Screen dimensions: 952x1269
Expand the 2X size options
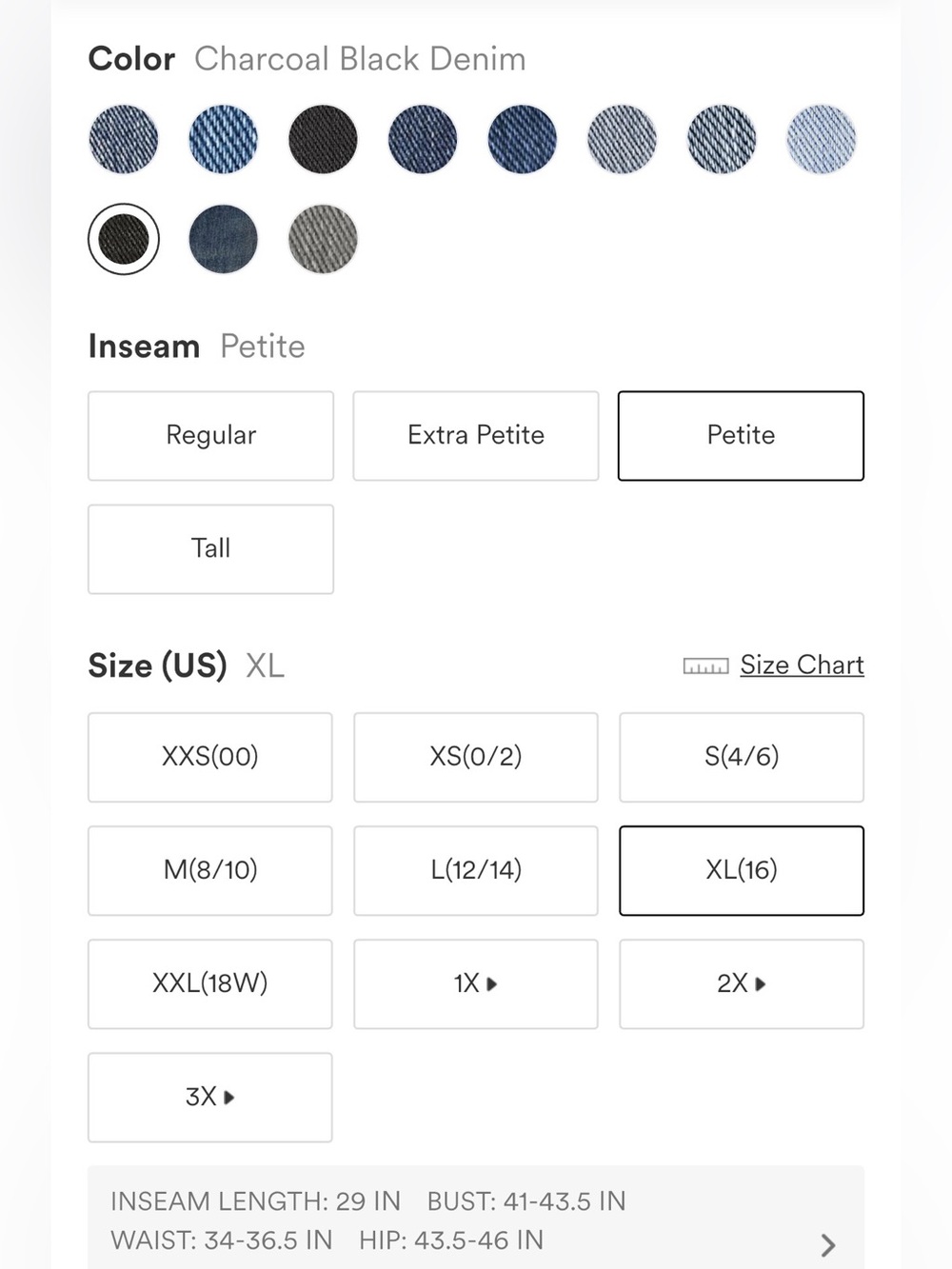tap(742, 984)
